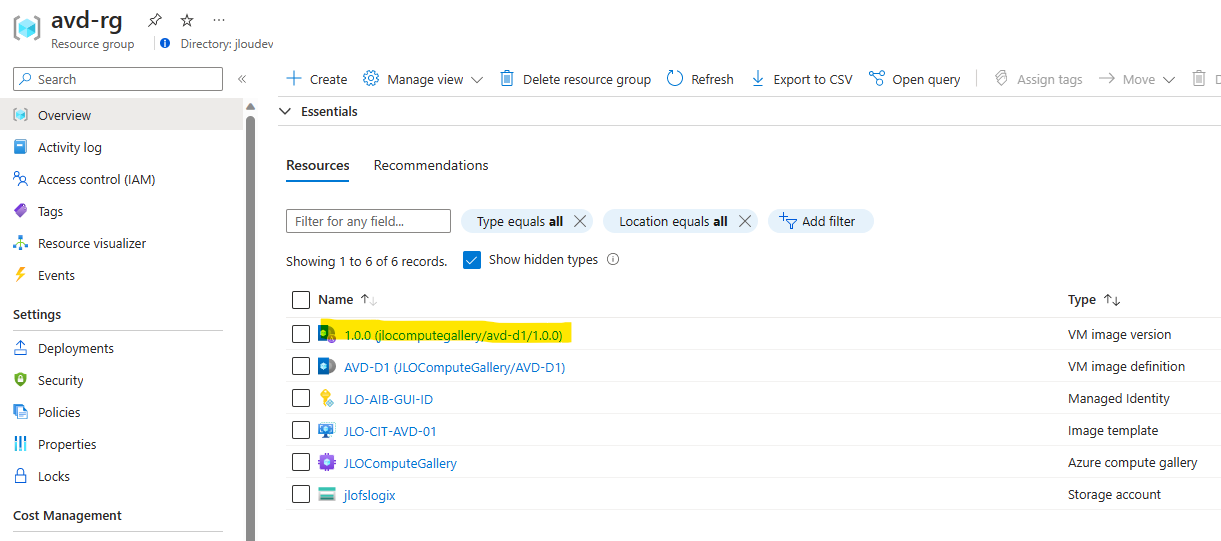
Task: Remove the Location equals all filter
Action: 744,221
